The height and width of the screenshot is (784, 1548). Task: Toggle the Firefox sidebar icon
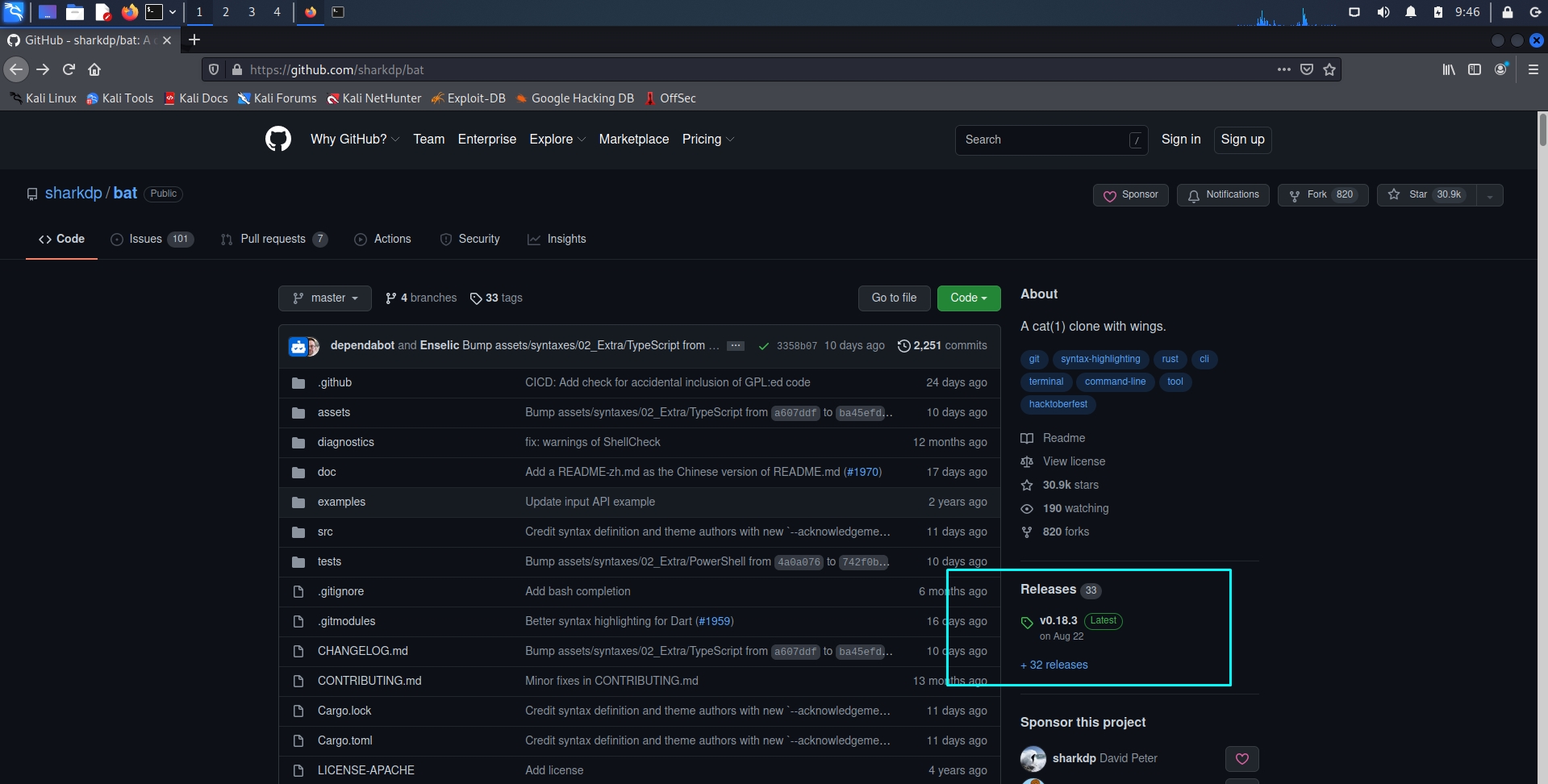(x=1475, y=69)
